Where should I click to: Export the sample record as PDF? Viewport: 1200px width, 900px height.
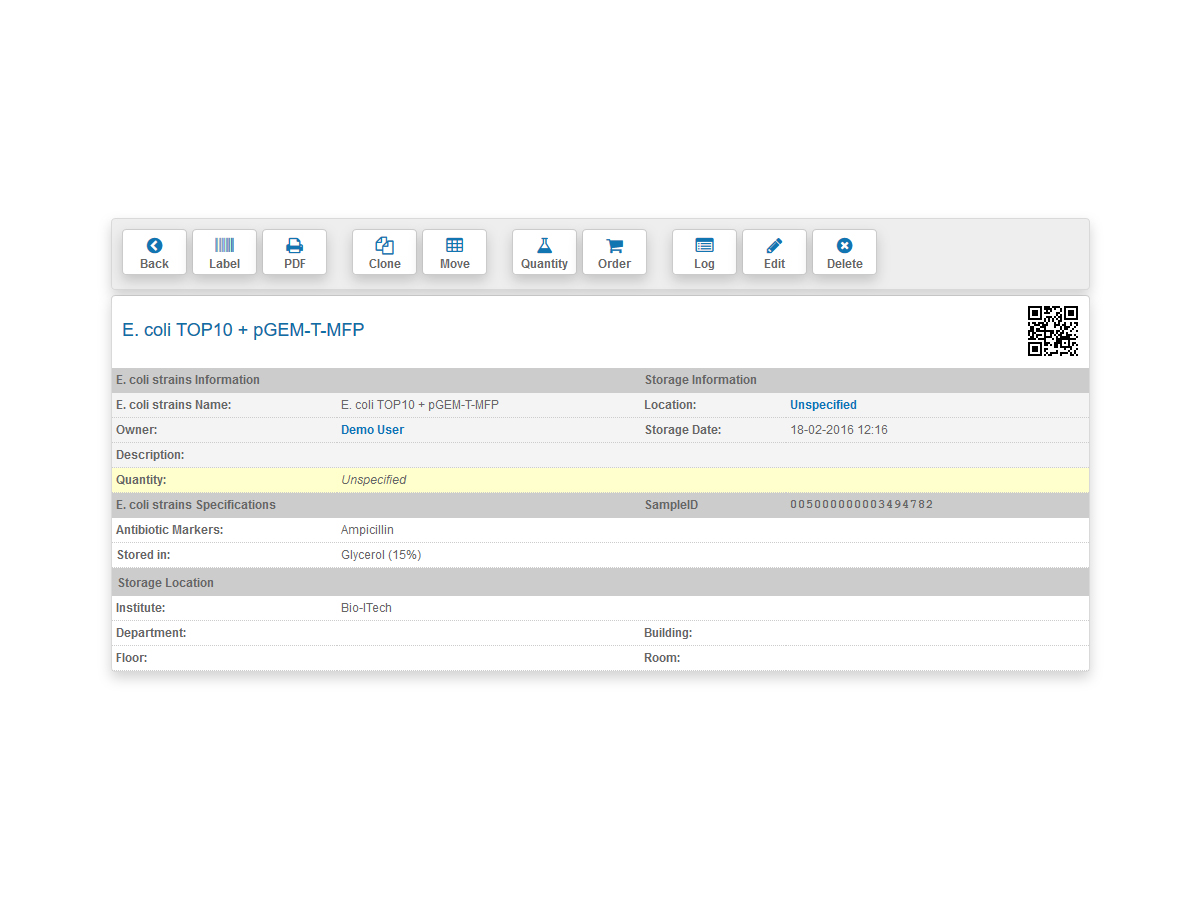[x=294, y=253]
